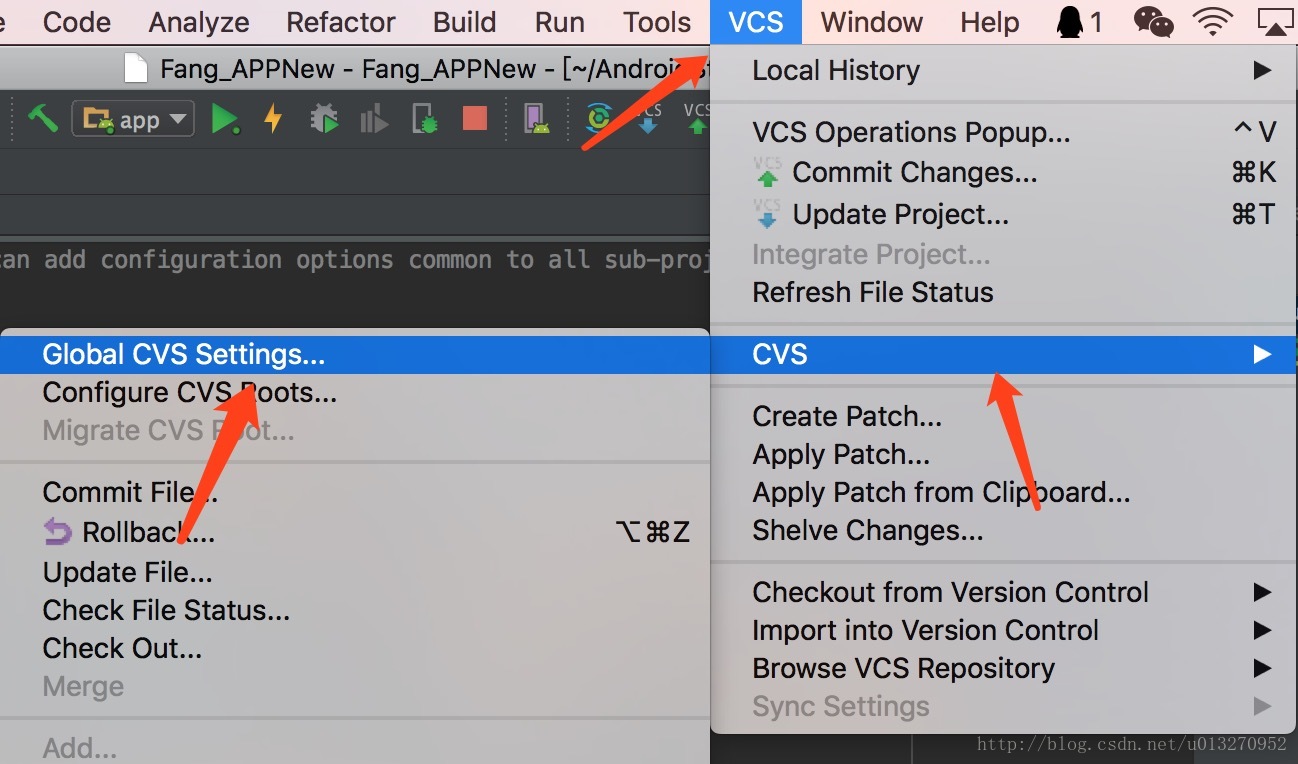Click the Debug app bug icon
Viewport: 1298px width, 764px height.
pos(324,120)
